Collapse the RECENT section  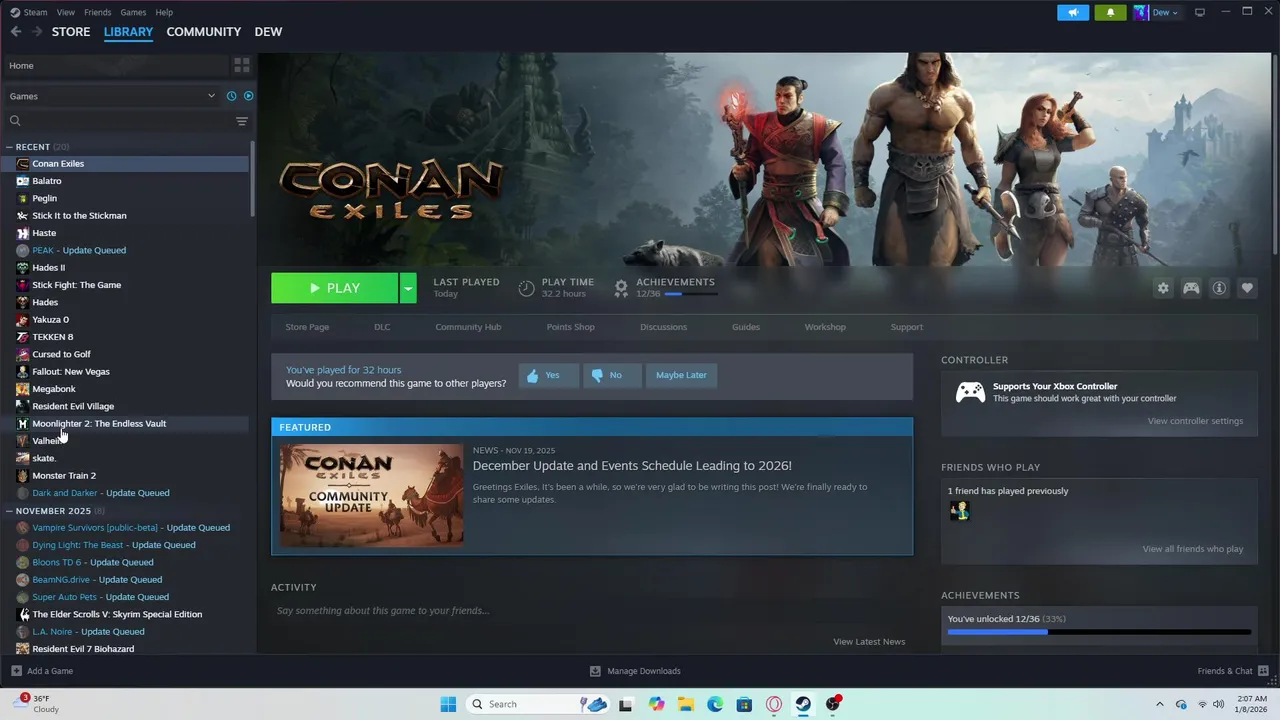10,147
